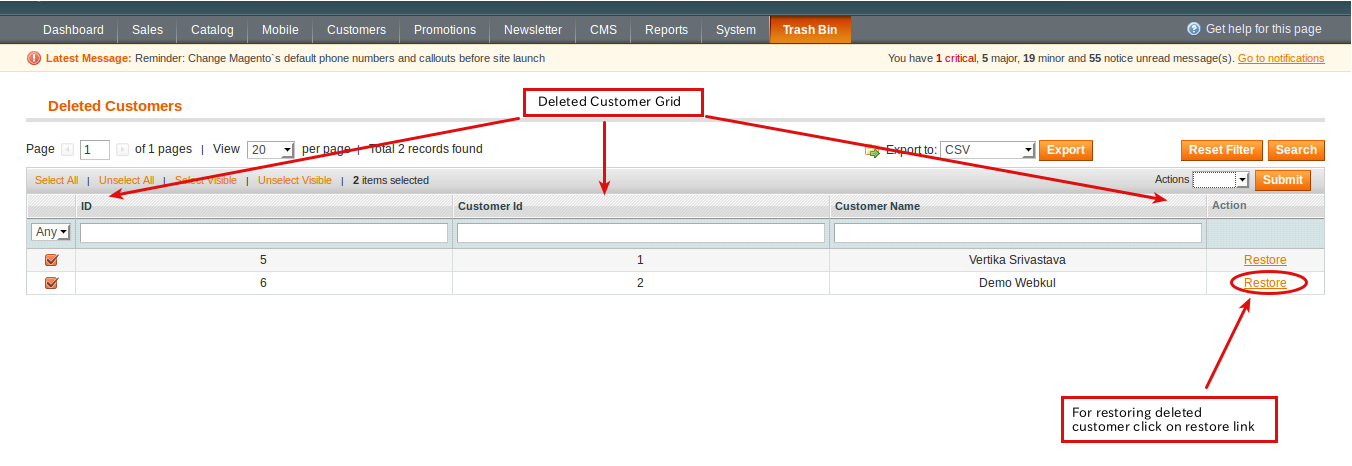Click Go to notifications link
The width and height of the screenshot is (1352, 466).
(1281, 58)
